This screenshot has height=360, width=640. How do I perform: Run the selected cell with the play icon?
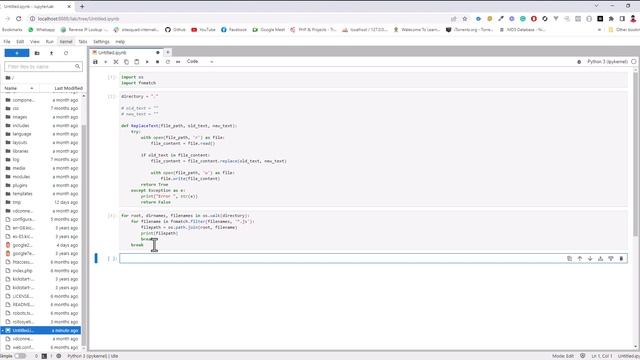click(x=147, y=62)
